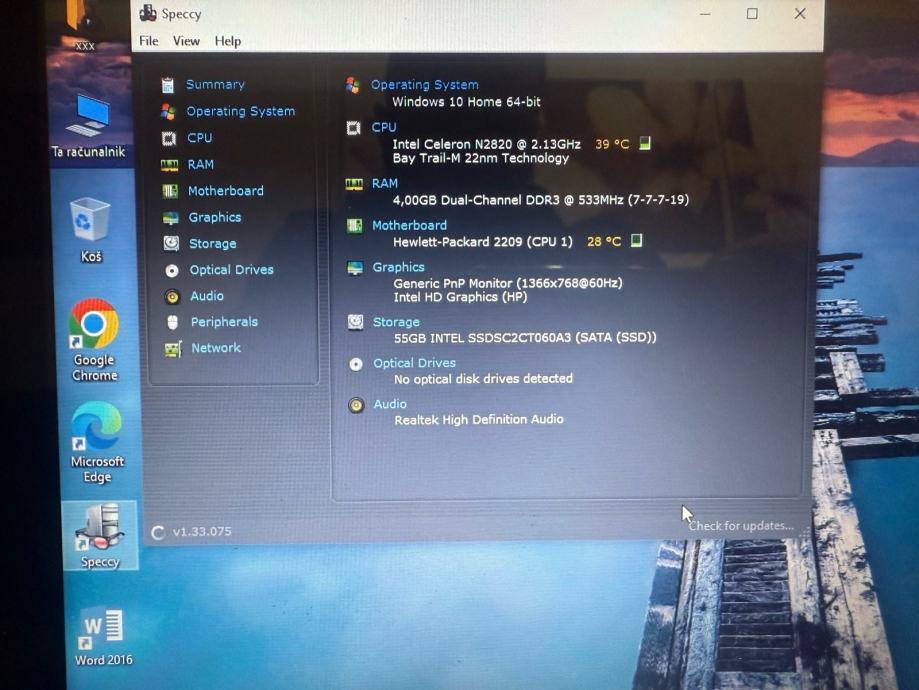Click the RAM icon in summary pane

tap(354, 184)
